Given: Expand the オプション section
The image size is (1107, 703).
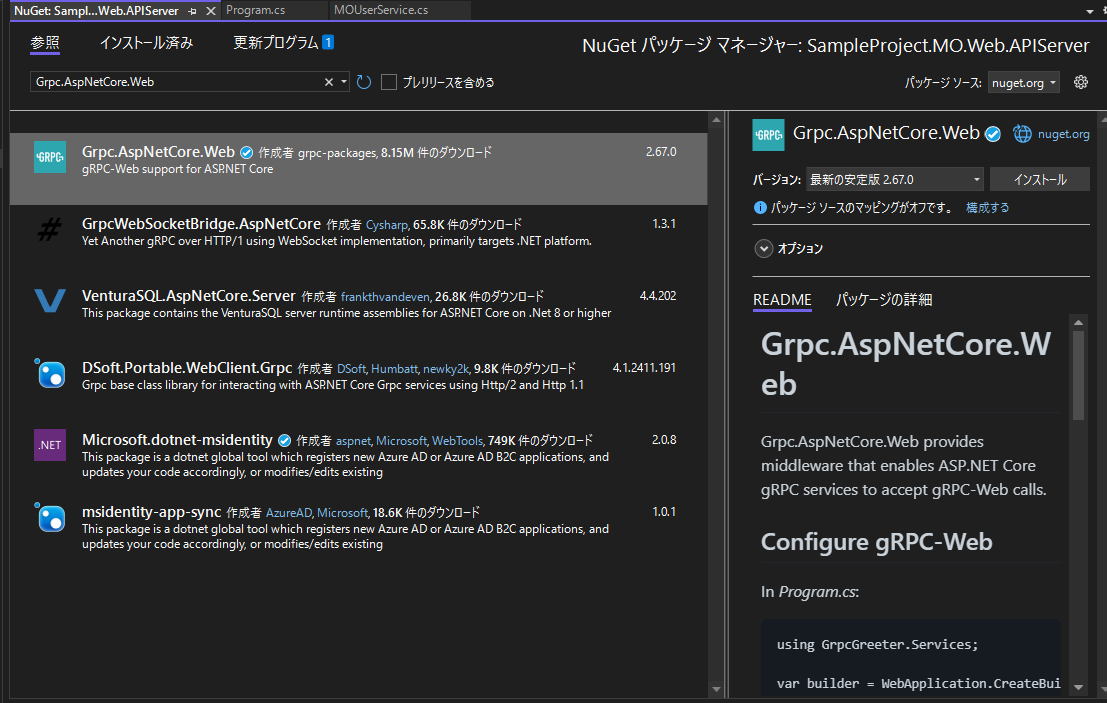Looking at the screenshot, I should (764, 248).
